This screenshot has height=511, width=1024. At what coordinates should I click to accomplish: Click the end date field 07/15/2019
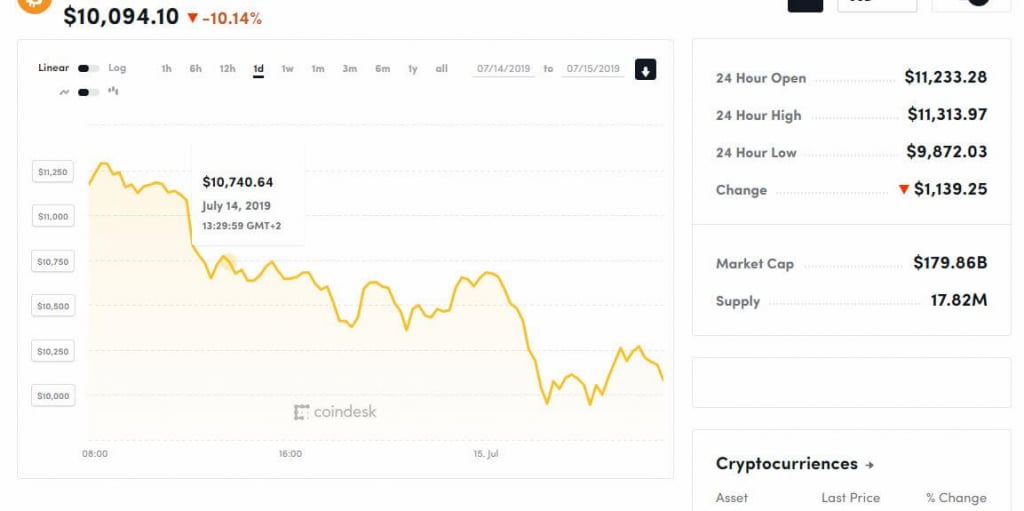(x=593, y=69)
